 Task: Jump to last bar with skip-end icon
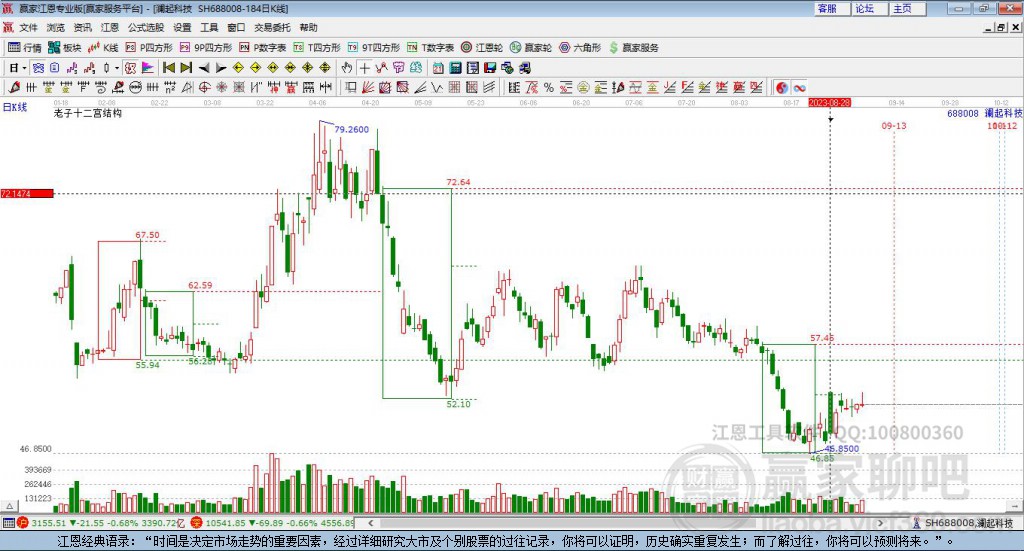(186, 68)
